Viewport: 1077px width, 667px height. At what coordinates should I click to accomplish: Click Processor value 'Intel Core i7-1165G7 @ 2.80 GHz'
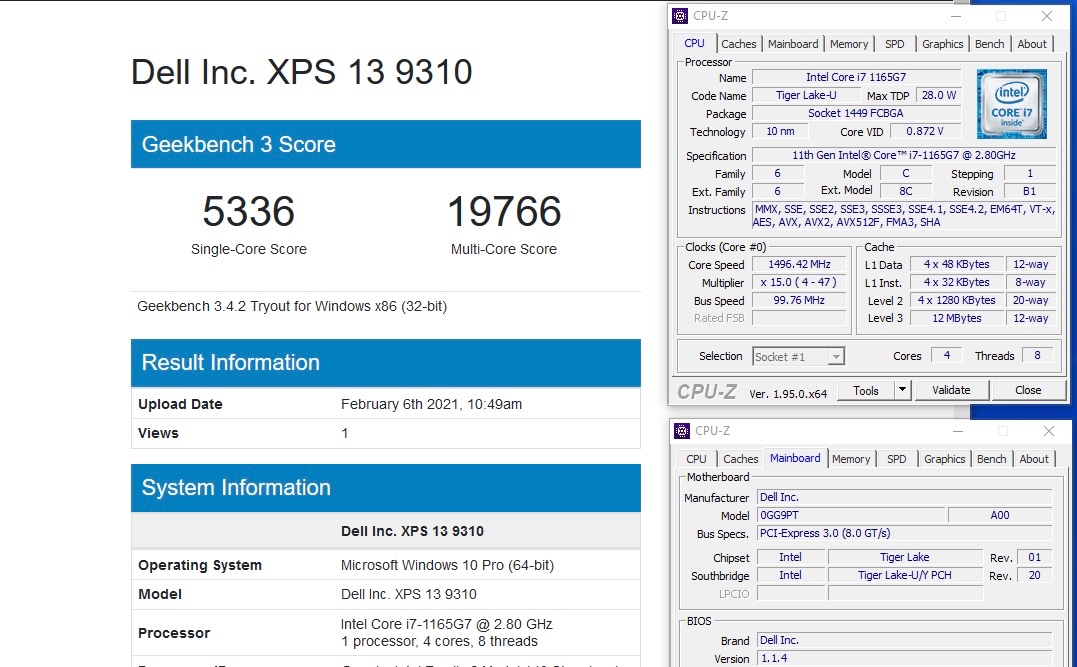446,624
